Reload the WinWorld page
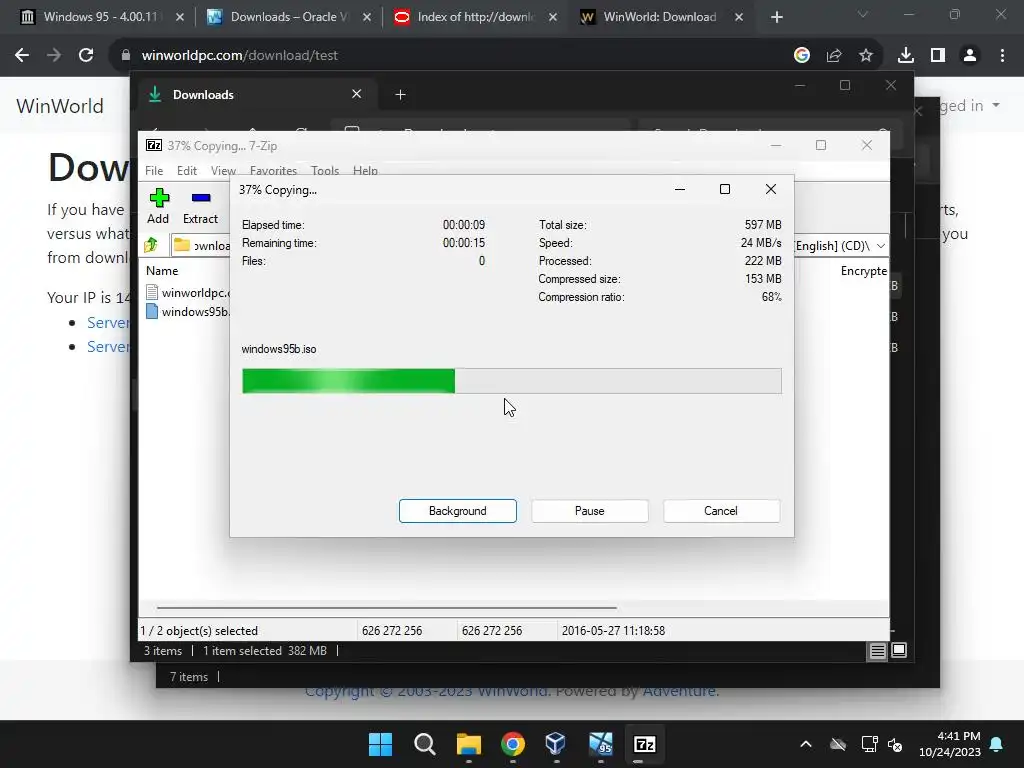The width and height of the screenshot is (1024, 768). (86, 56)
